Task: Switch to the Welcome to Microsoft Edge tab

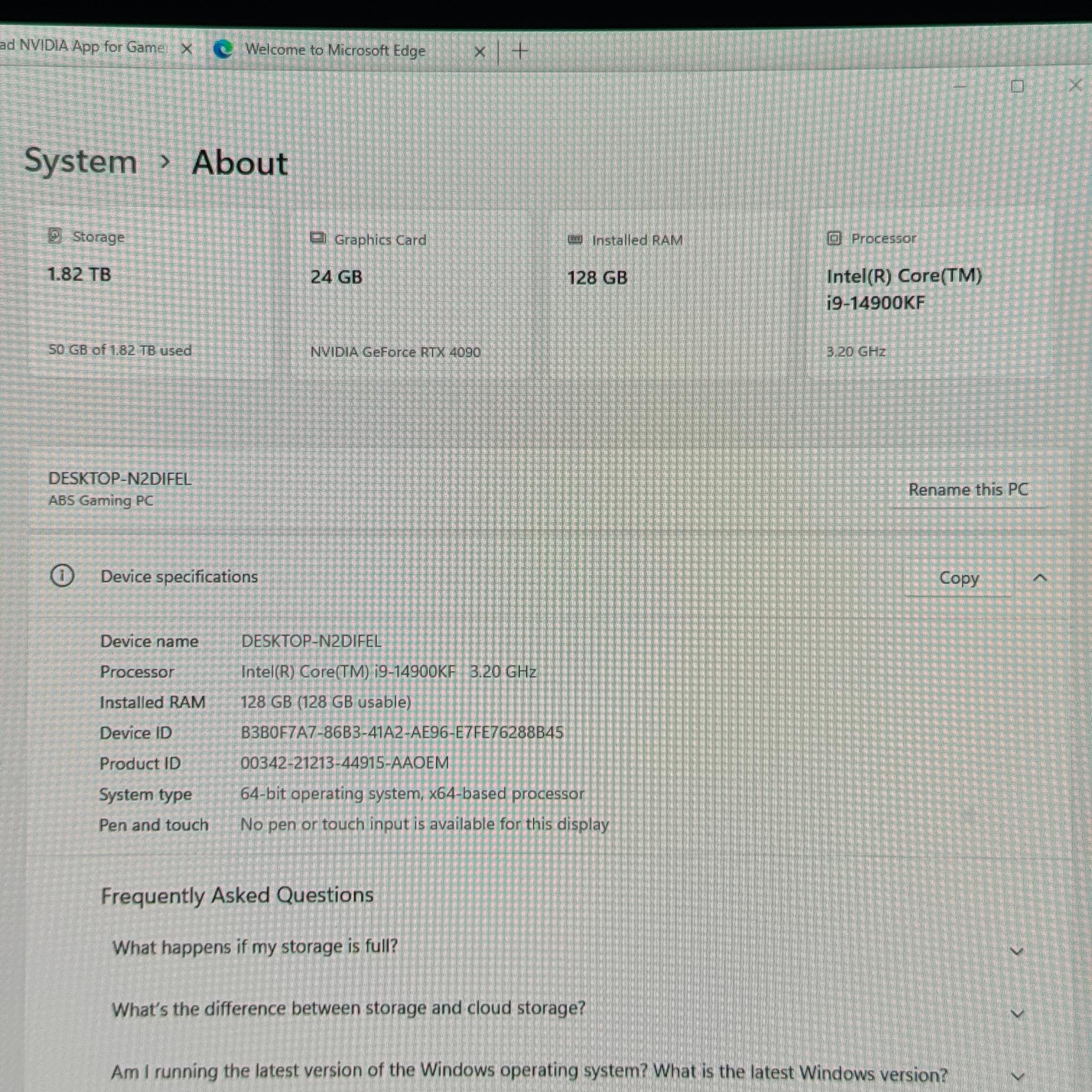Action: tap(335, 50)
